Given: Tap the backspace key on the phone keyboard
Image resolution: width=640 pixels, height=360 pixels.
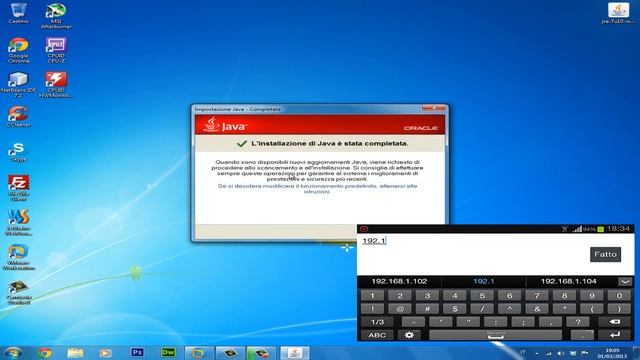Looking at the screenshot, I should [615, 322].
